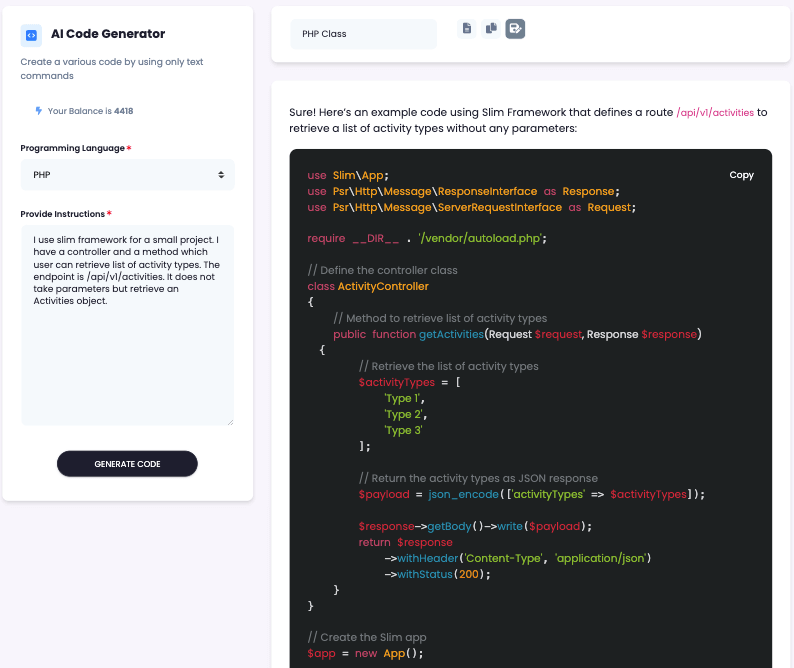
Task: Click the '// Create the Slim app' comment
Action: click(x=367, y=637)
